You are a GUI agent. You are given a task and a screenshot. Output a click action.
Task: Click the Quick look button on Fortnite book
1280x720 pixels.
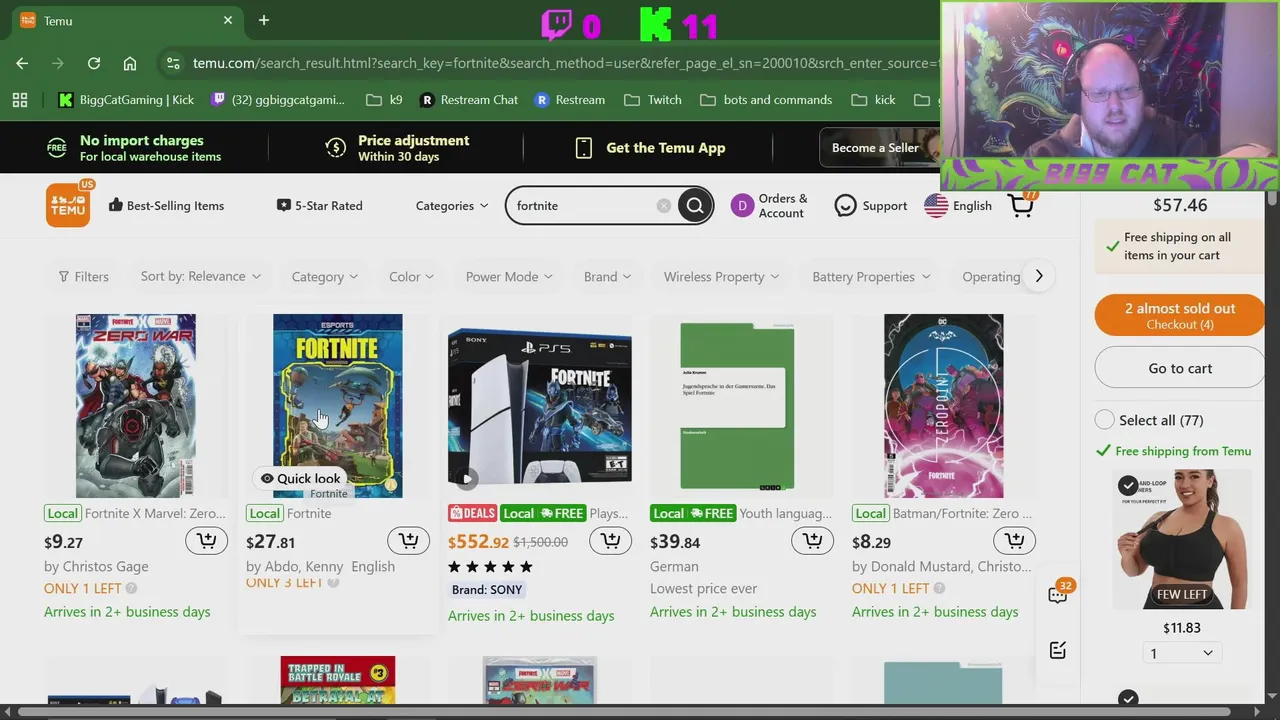click(300, 478)
